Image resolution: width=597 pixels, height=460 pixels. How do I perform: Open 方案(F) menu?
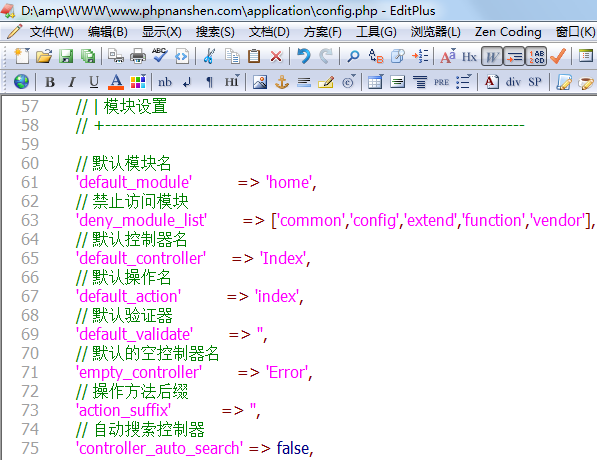[322, 32]
